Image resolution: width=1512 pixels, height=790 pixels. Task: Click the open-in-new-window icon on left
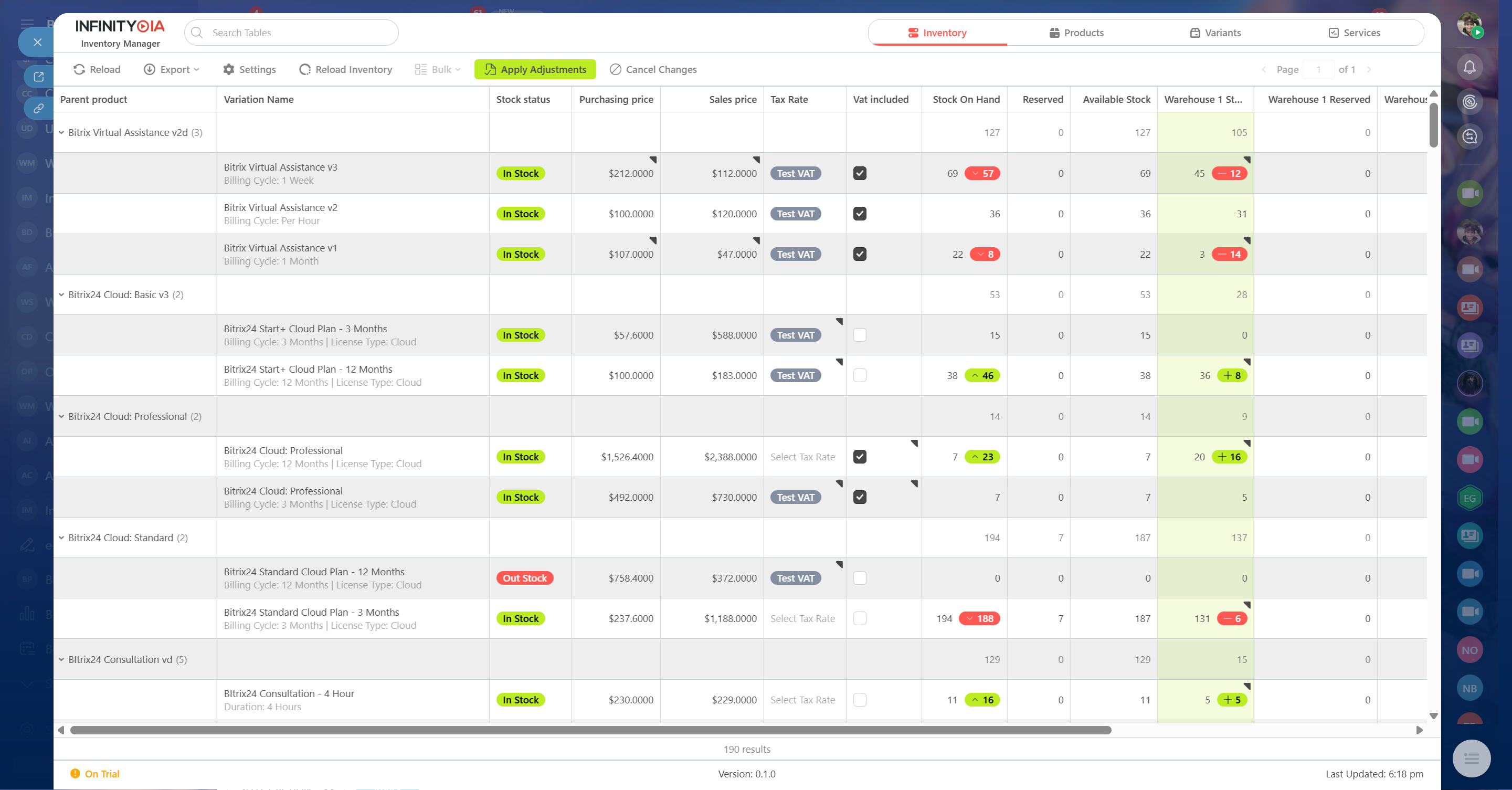point(39,76)
